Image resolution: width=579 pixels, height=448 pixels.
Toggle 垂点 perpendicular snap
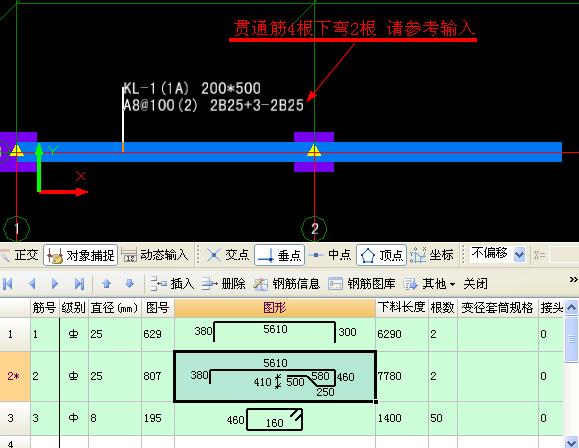(x=280, y=255)
